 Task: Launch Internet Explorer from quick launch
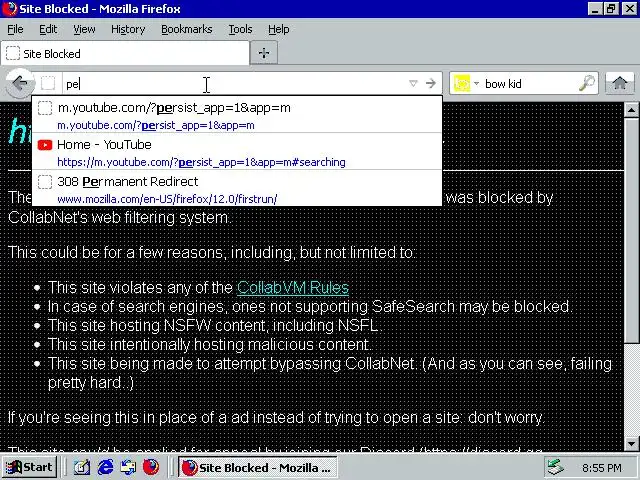coord(105,467)
